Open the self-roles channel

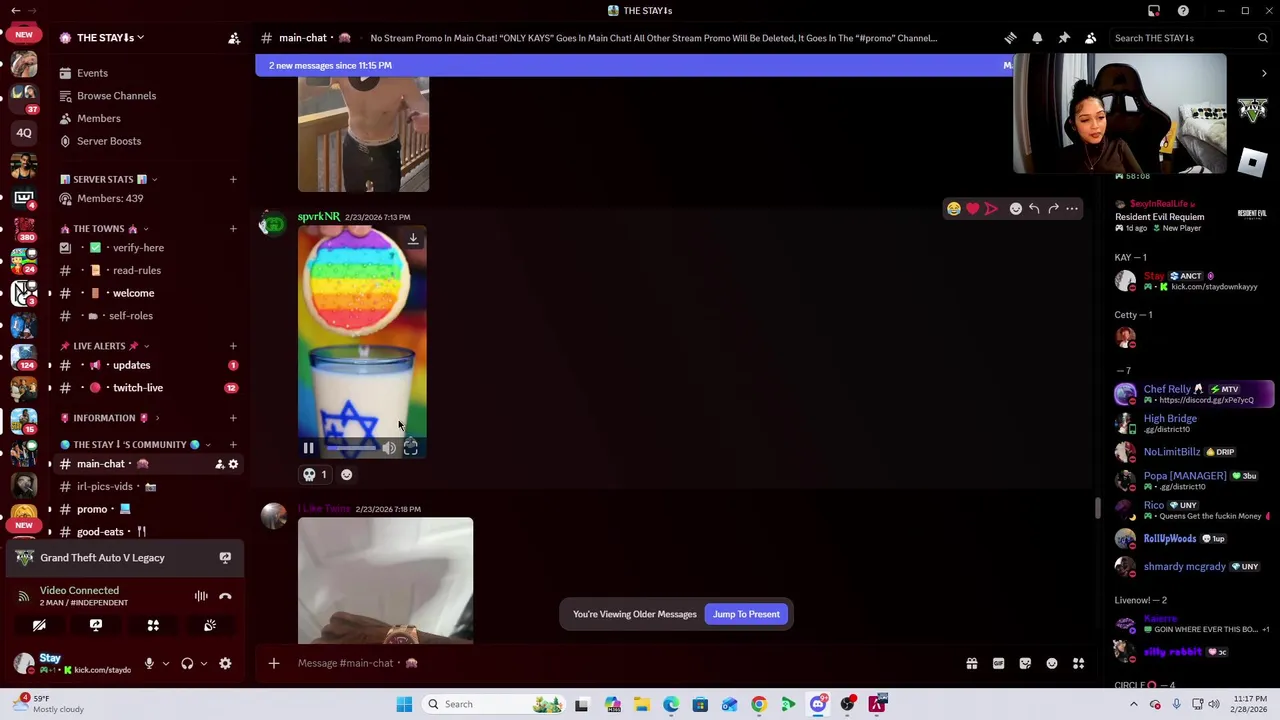tap(131, 316)
